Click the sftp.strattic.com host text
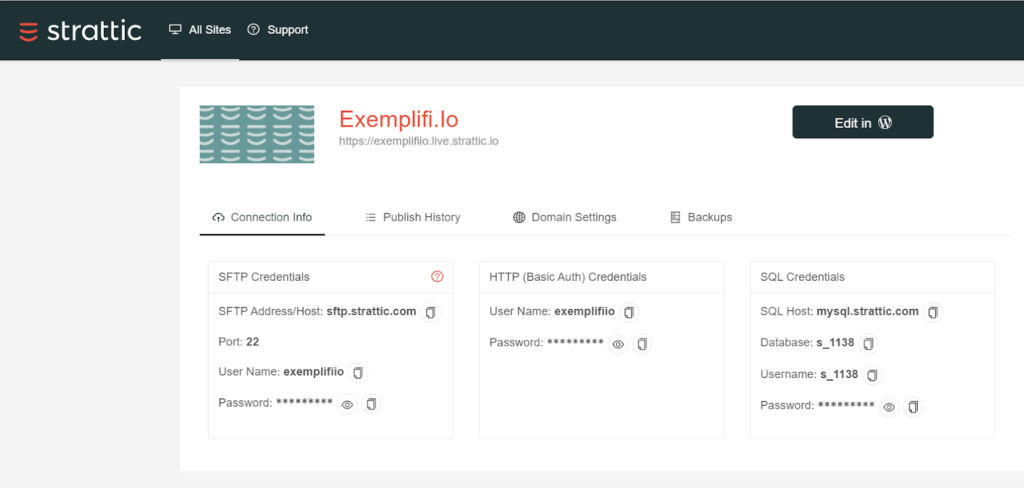Screen dimensions: 1024x488 (x=371, y=311)
